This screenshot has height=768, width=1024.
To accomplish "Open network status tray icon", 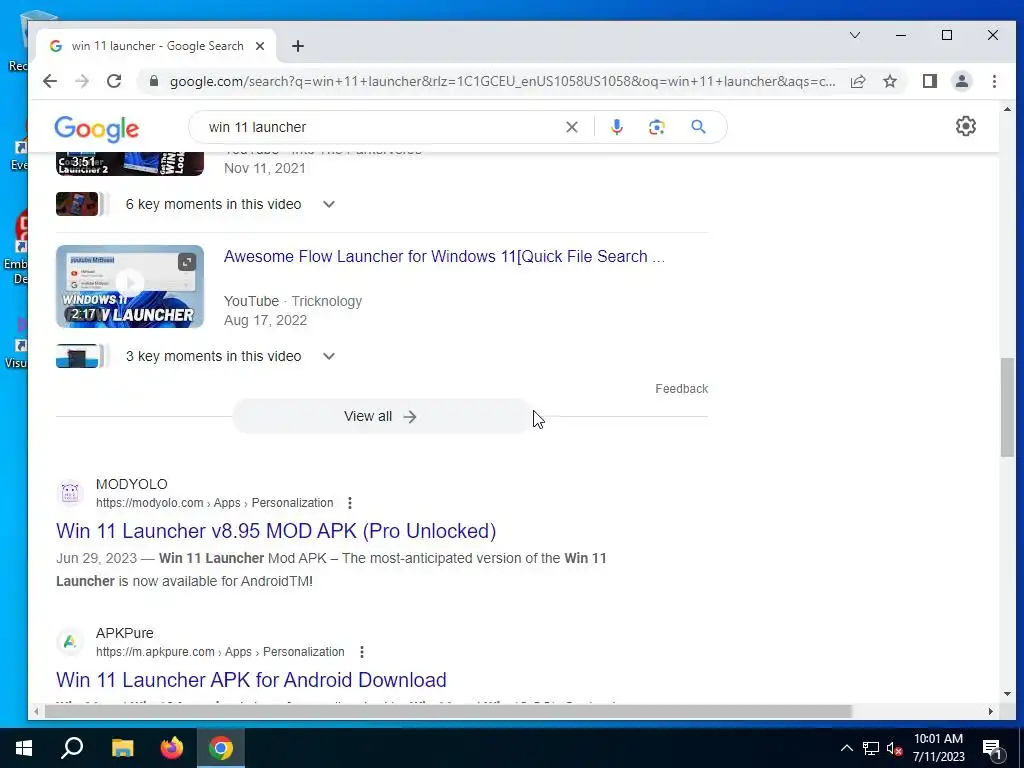I will point(871,748).
